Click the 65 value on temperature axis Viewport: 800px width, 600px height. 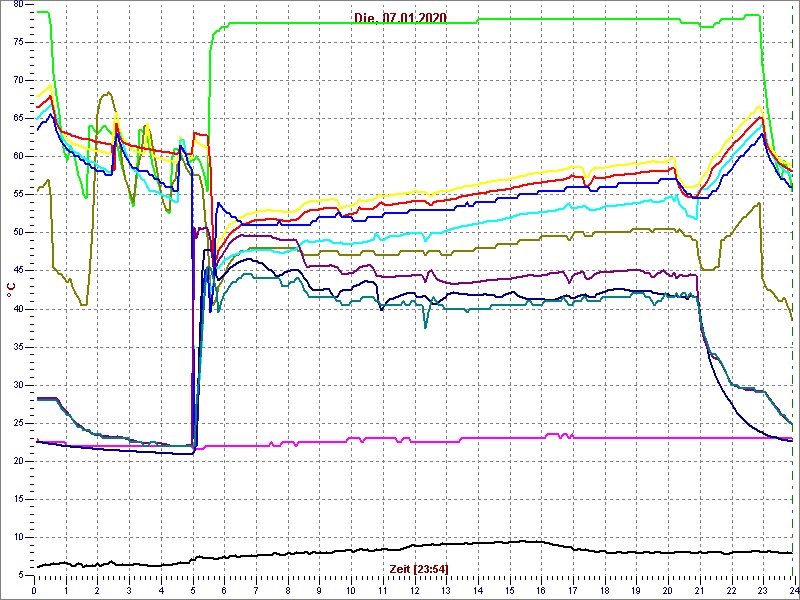(x=18, y=118)
